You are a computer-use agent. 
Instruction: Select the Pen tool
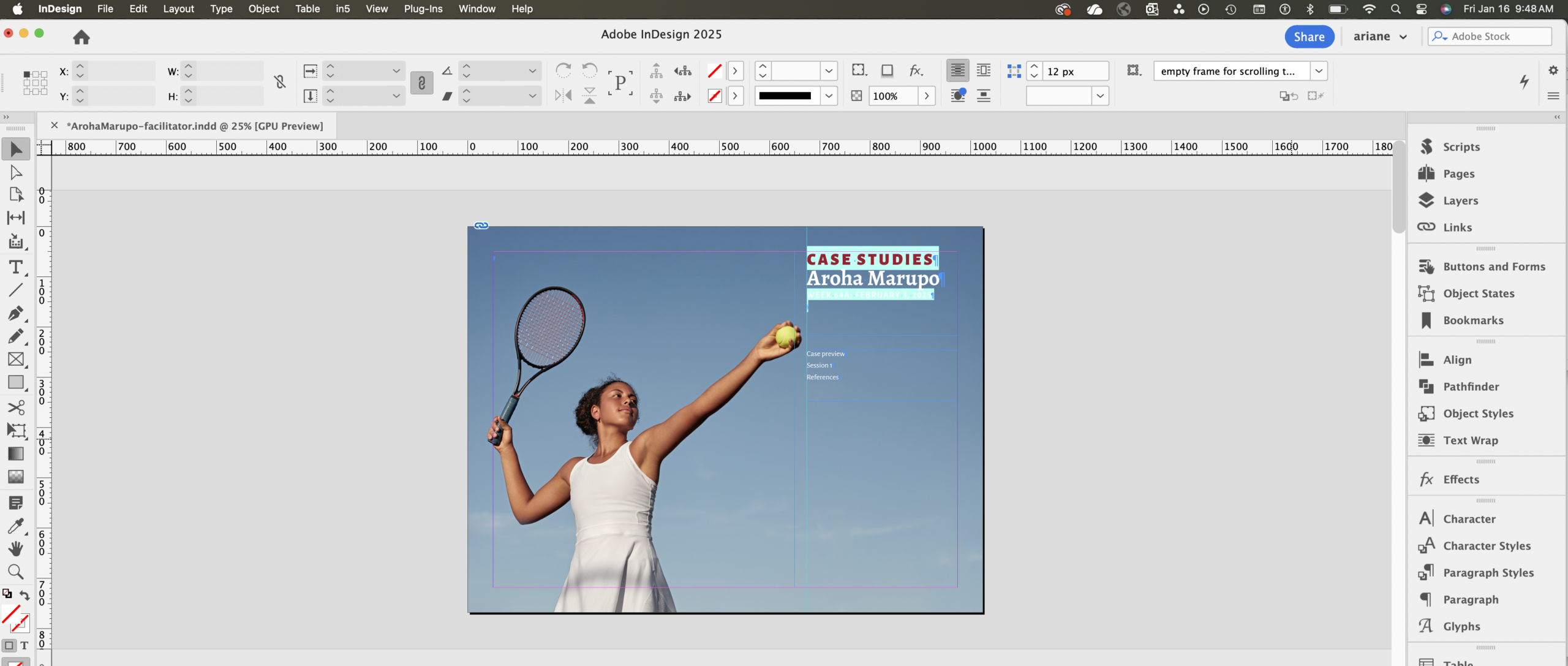click(16, 313)
